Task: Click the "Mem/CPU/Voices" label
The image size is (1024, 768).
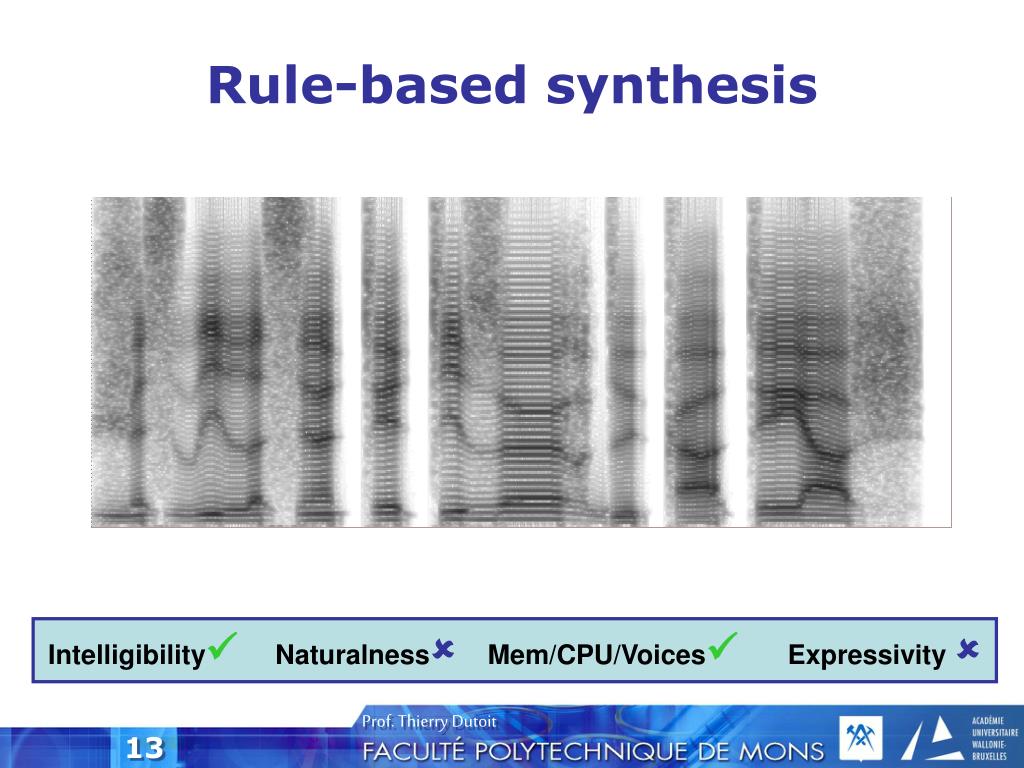Action: click(596, 654)
